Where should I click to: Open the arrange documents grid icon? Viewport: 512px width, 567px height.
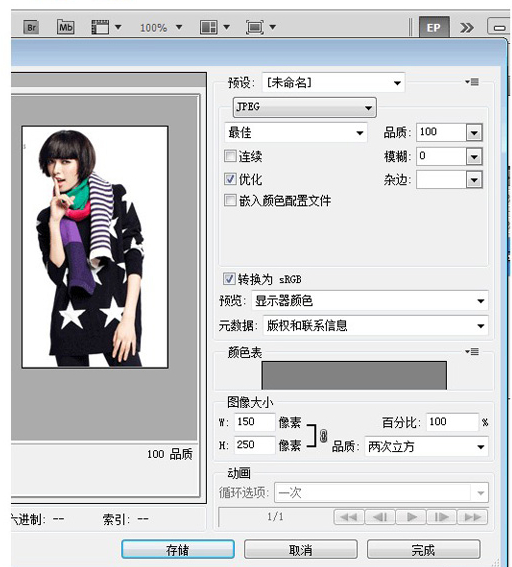point(209,27)
